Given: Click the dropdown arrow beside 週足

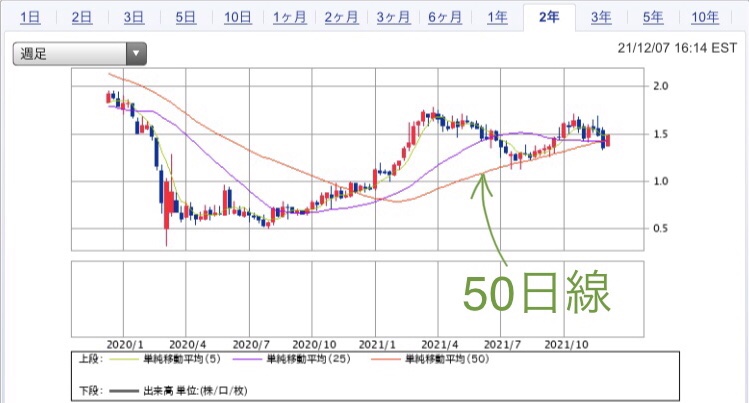Looking at the screenshot, I should [136, 53].
